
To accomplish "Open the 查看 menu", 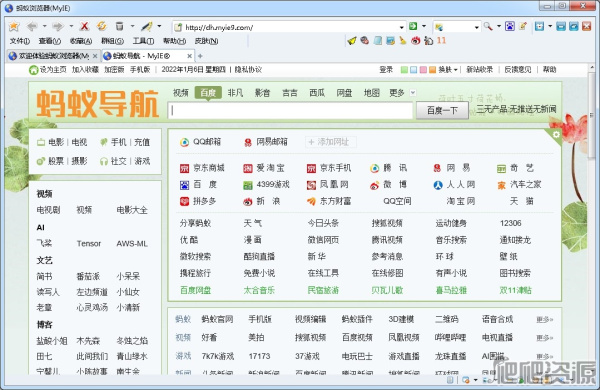I will 49,41.
